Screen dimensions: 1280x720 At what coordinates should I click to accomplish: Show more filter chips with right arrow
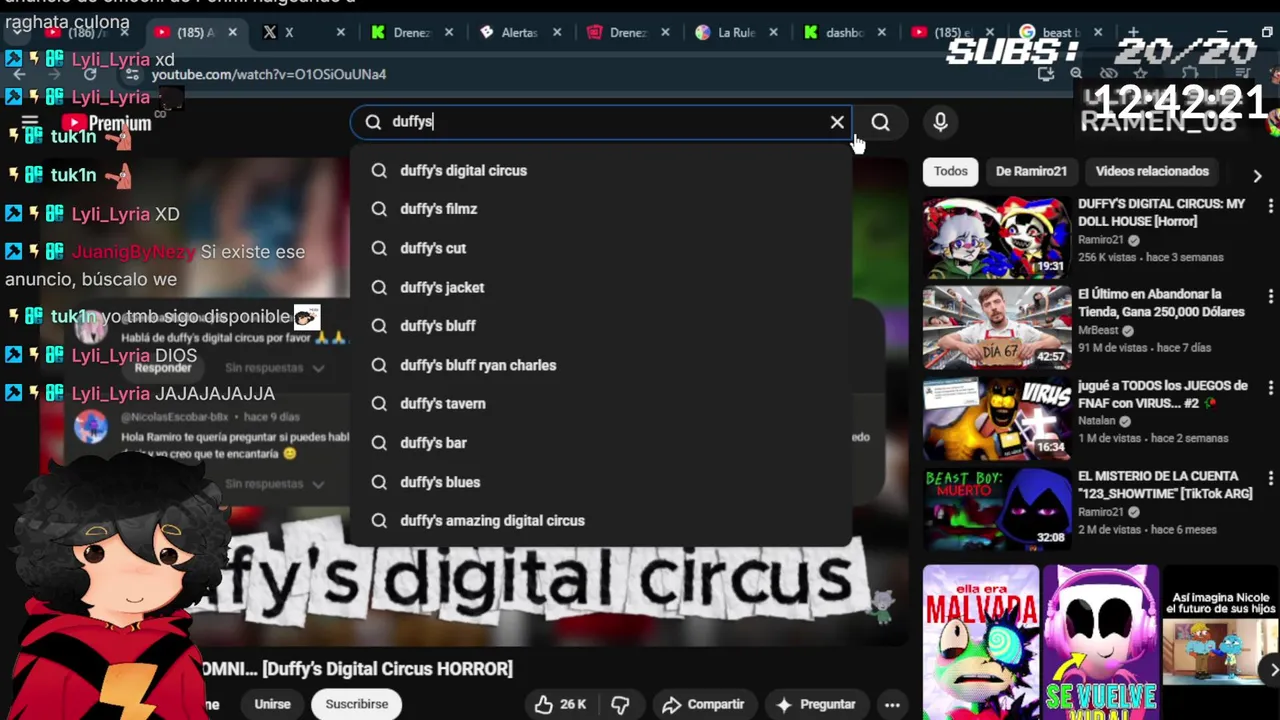pyautogui.click(x=1257, y=175)
